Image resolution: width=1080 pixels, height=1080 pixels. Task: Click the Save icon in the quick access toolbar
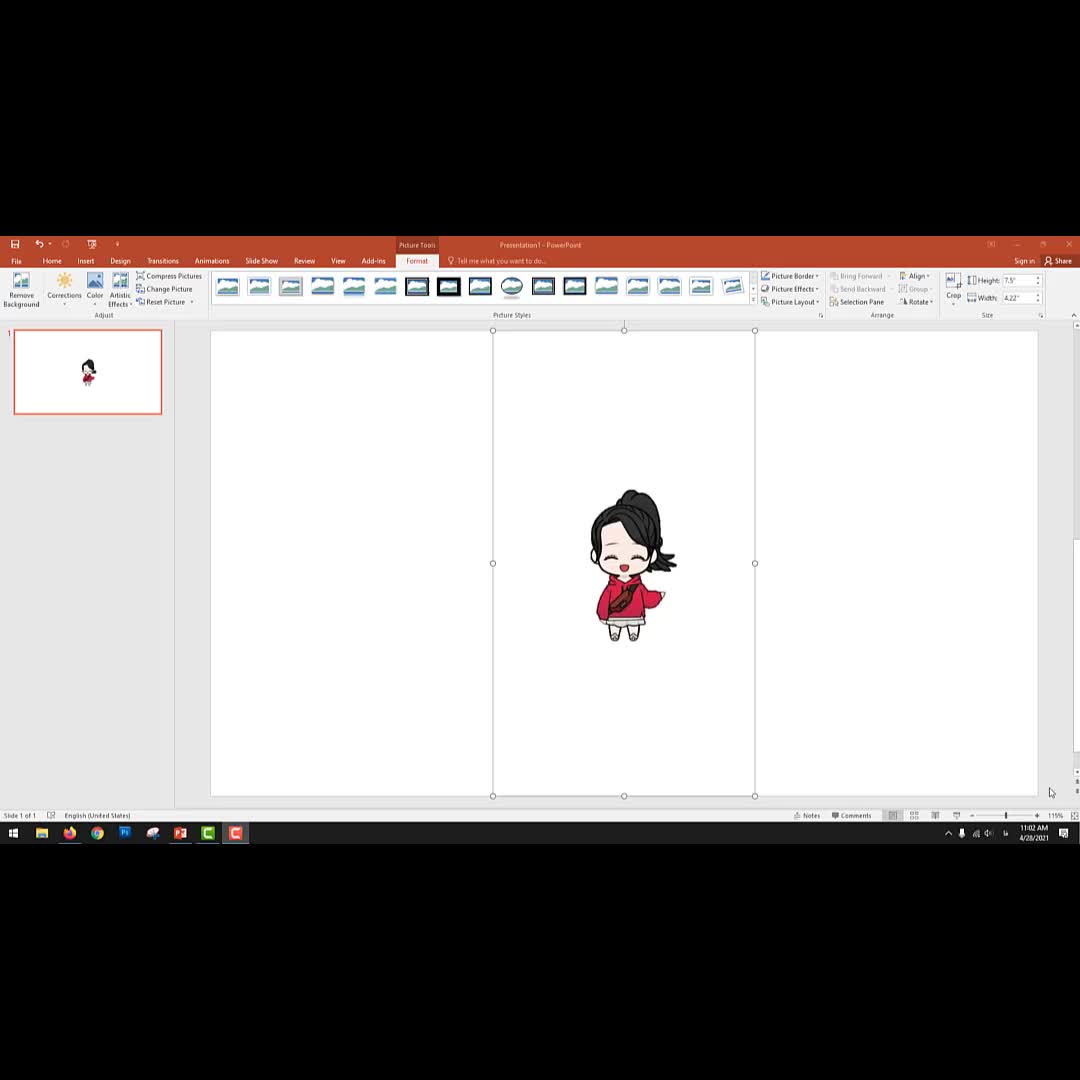[x=15, y=244]
